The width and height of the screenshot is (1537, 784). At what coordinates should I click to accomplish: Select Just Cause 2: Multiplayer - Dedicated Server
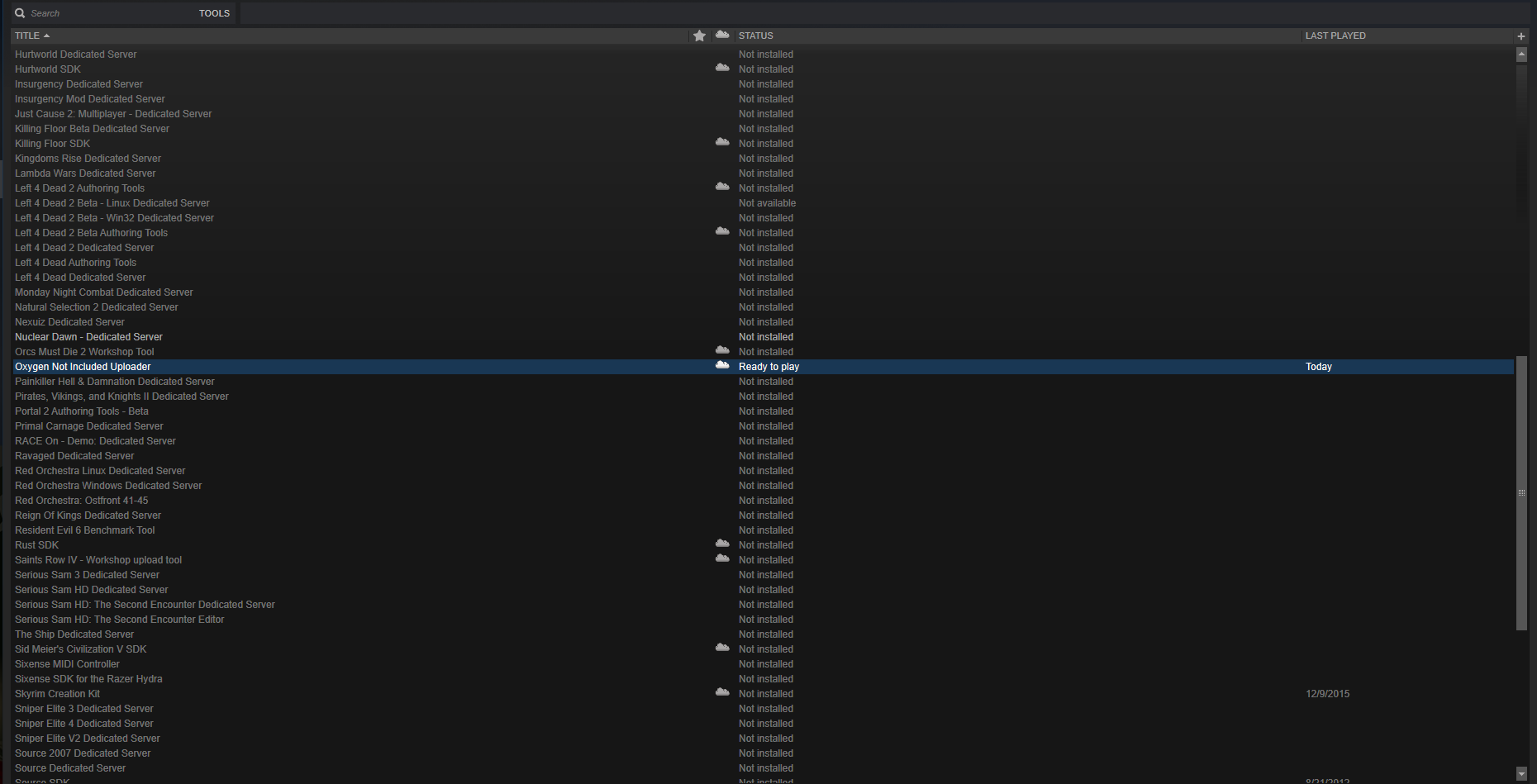pyautogui.click(x=113, y=114)
